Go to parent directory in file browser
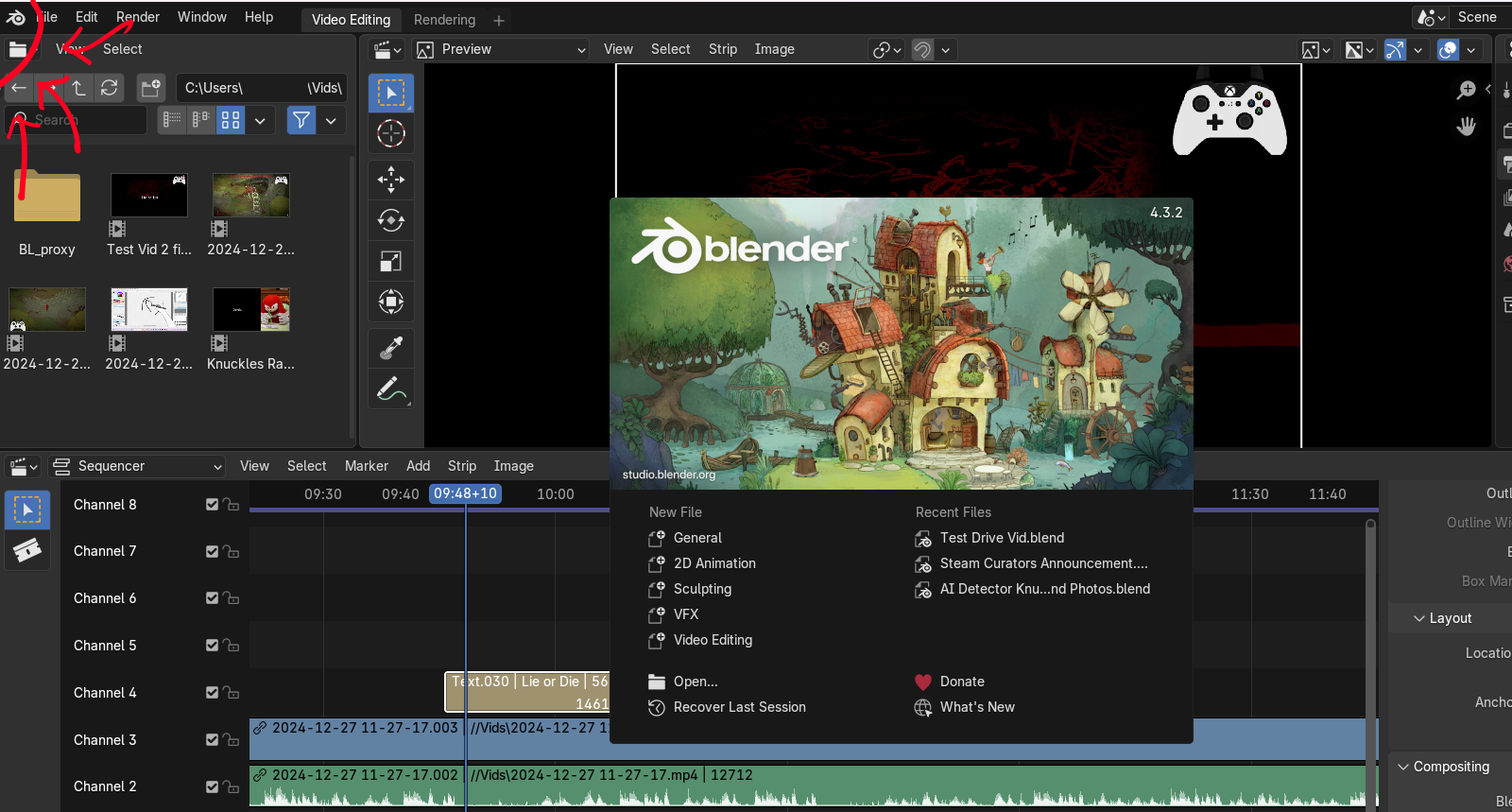Screen dimensions: 1512x812 [x=79, y=88]
